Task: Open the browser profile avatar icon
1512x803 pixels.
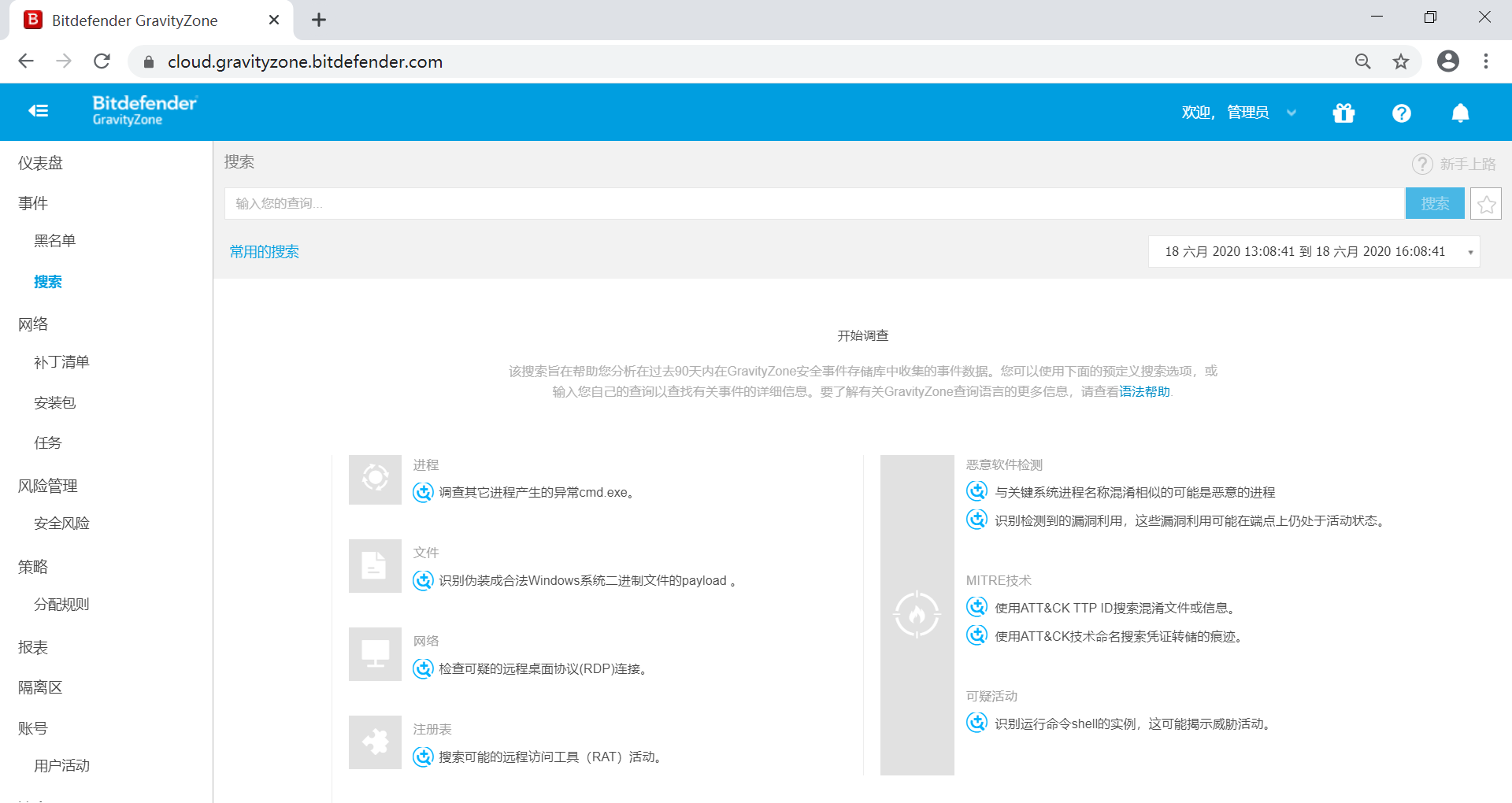Action: (x=1447, y=61)
